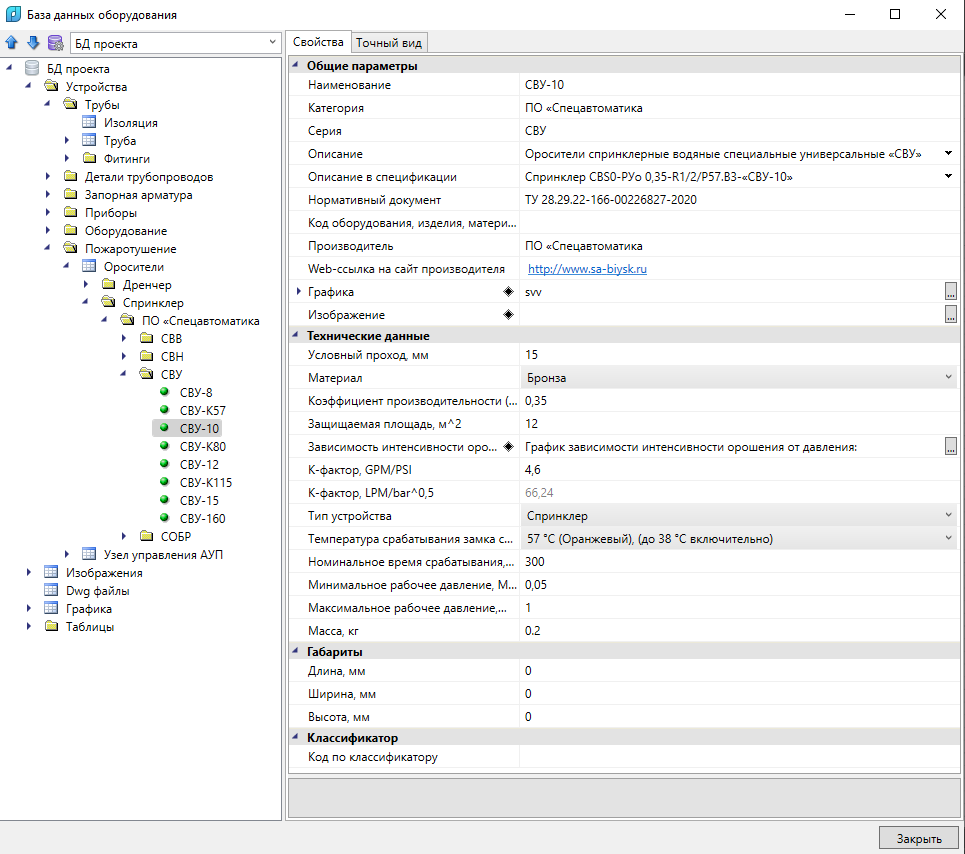Screen dimensions: 965x854
Task: Click the Dwg файлы table icon
Action: (x=51, y=590)
